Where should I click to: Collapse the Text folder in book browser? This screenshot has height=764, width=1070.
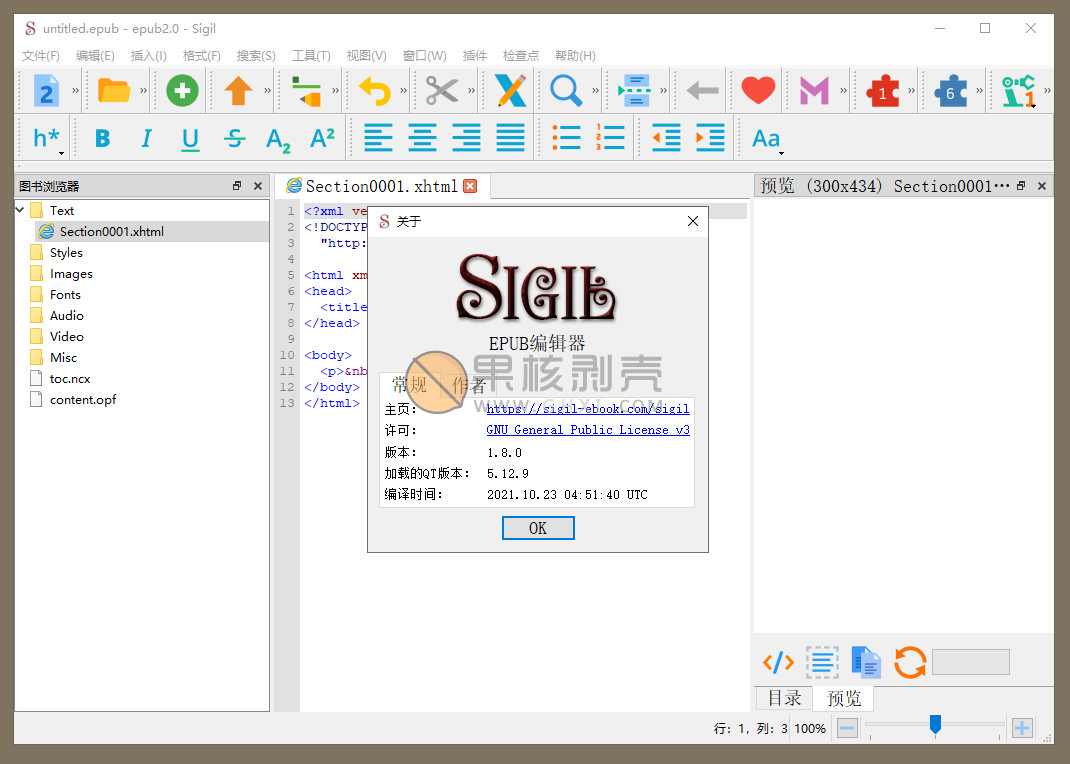20,210
